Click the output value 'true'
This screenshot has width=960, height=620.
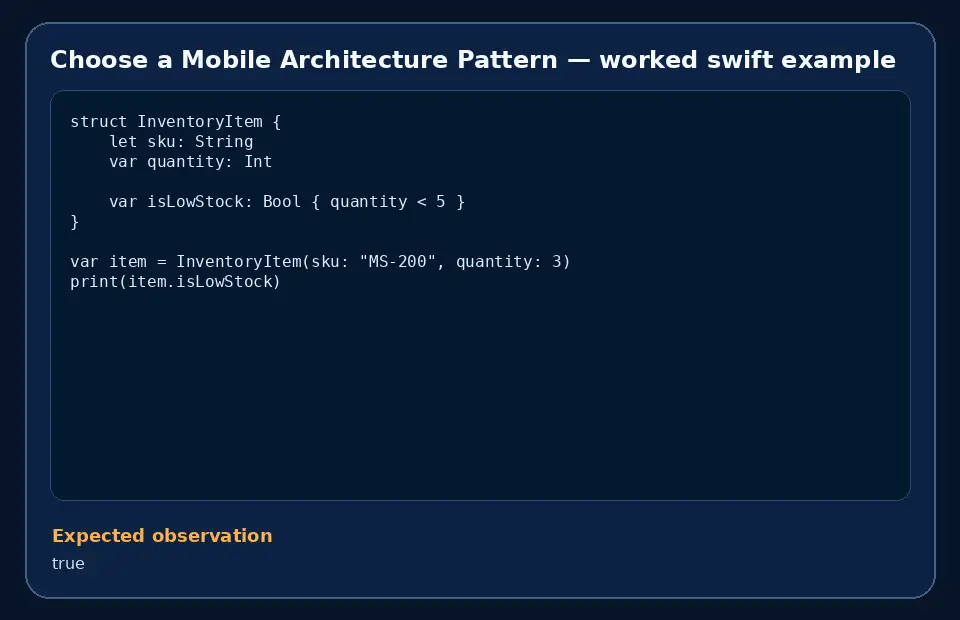[x=68, y=564]
